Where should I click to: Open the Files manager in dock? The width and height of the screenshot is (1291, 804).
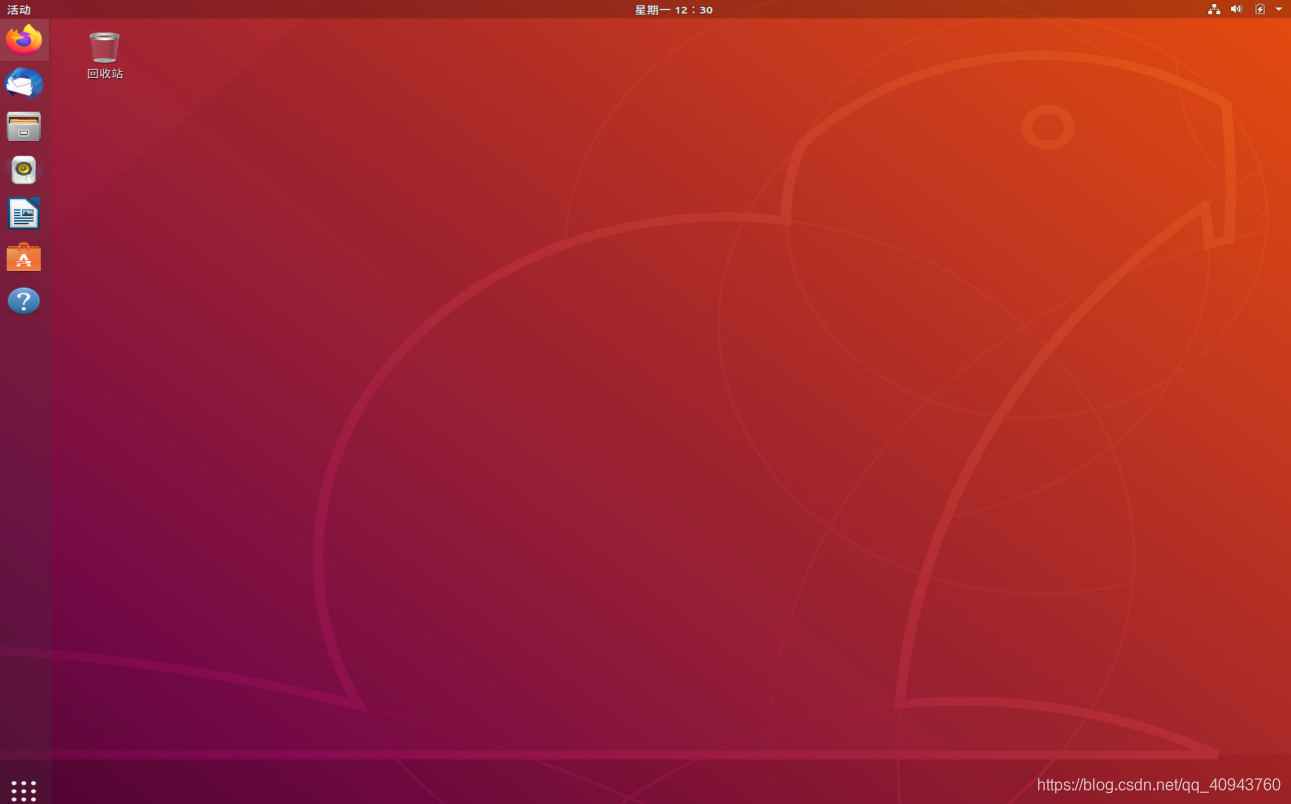click(x=24, y=127)
